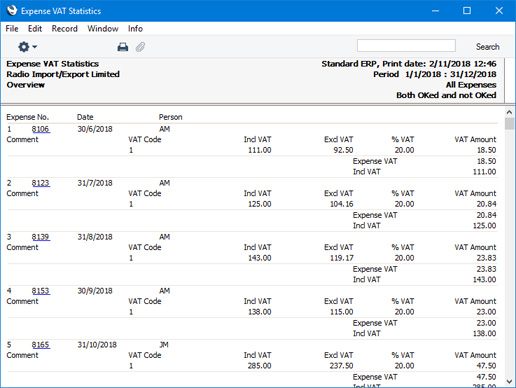Close the Expense VAT Statistics window

pos(499,11)
